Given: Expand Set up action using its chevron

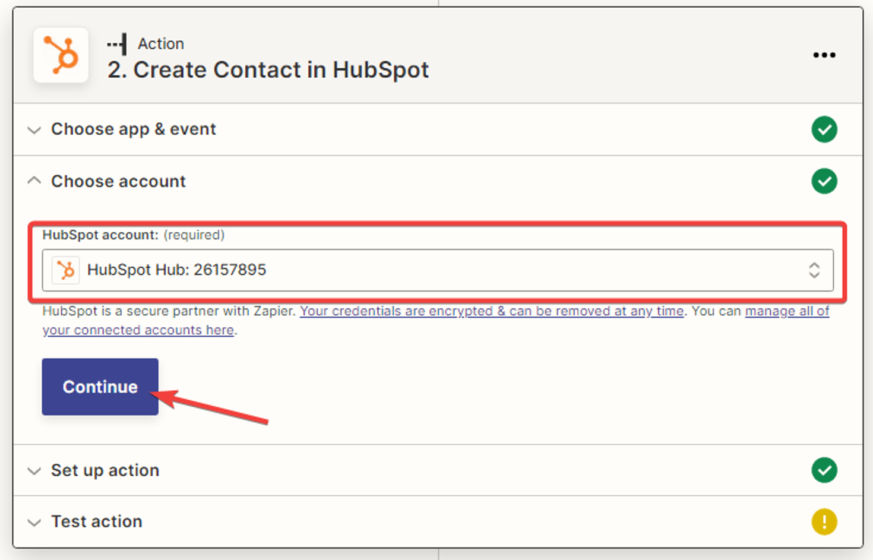Looking at the screenshot, I should pos(34,471).
